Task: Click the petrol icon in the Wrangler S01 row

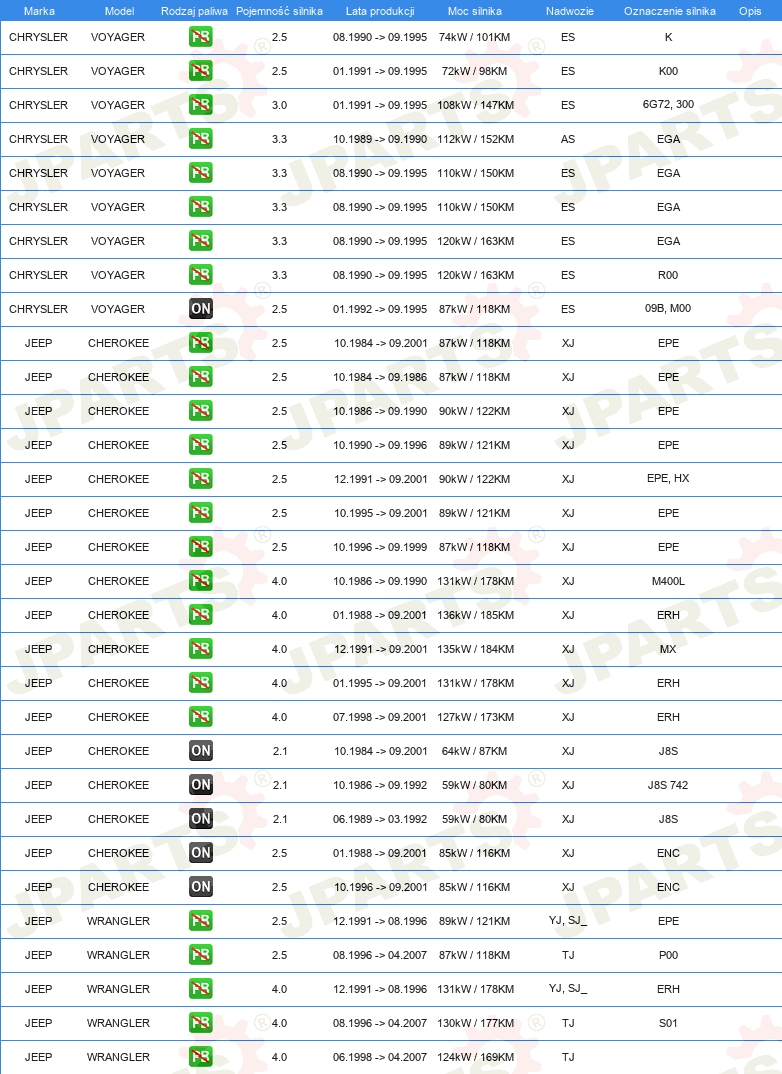Action: coord(201,1023)
